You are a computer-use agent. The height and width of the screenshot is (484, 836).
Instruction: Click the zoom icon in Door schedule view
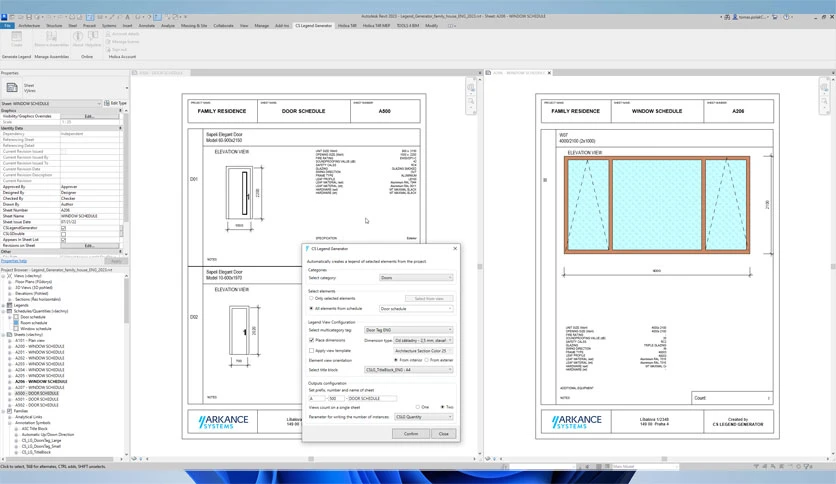point(471,101)
